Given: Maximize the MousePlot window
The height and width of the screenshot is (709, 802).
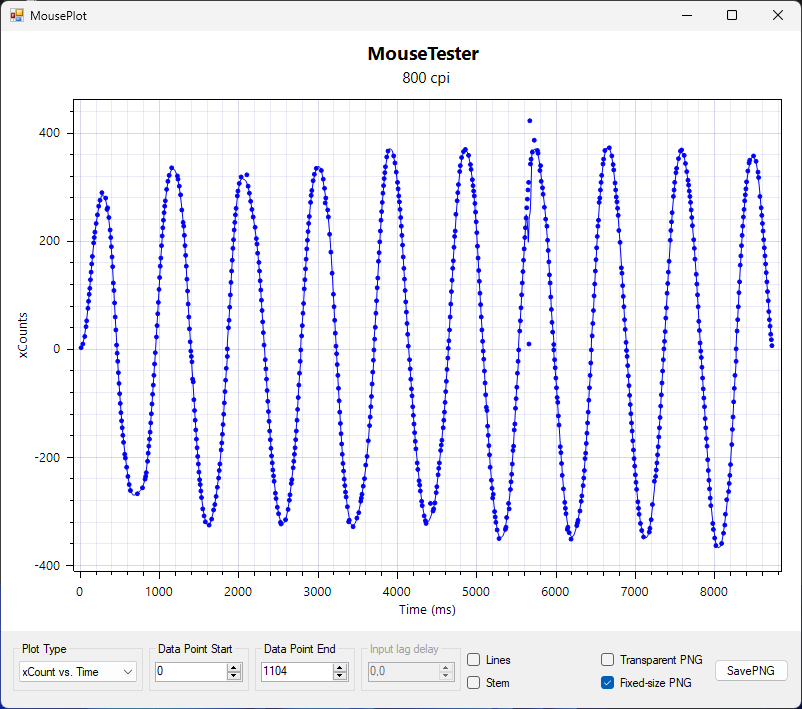Looking at the screenshot, I should tap(732, 15).
